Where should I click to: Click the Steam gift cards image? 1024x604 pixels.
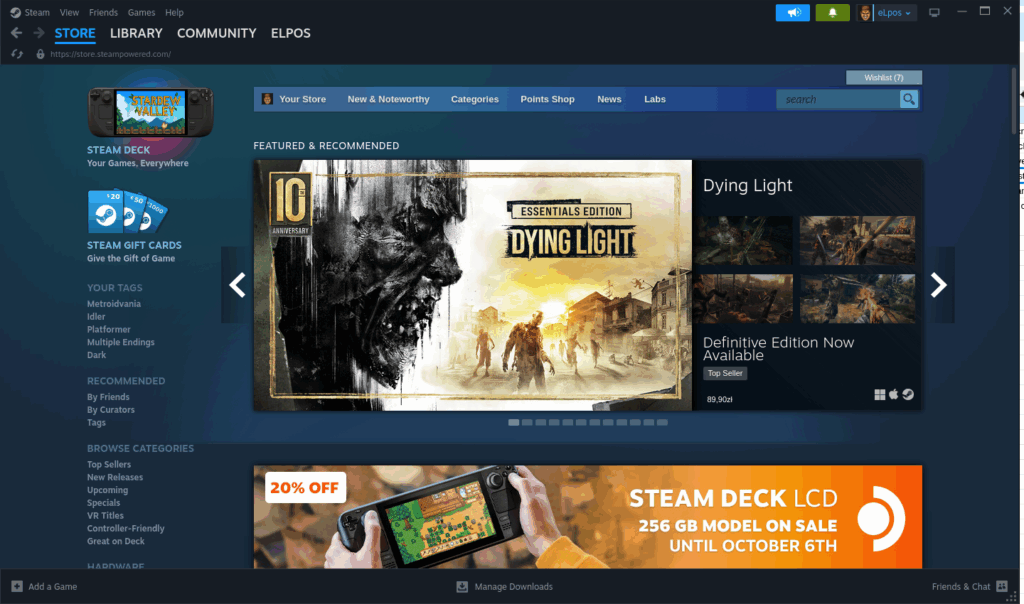(127, 211)
